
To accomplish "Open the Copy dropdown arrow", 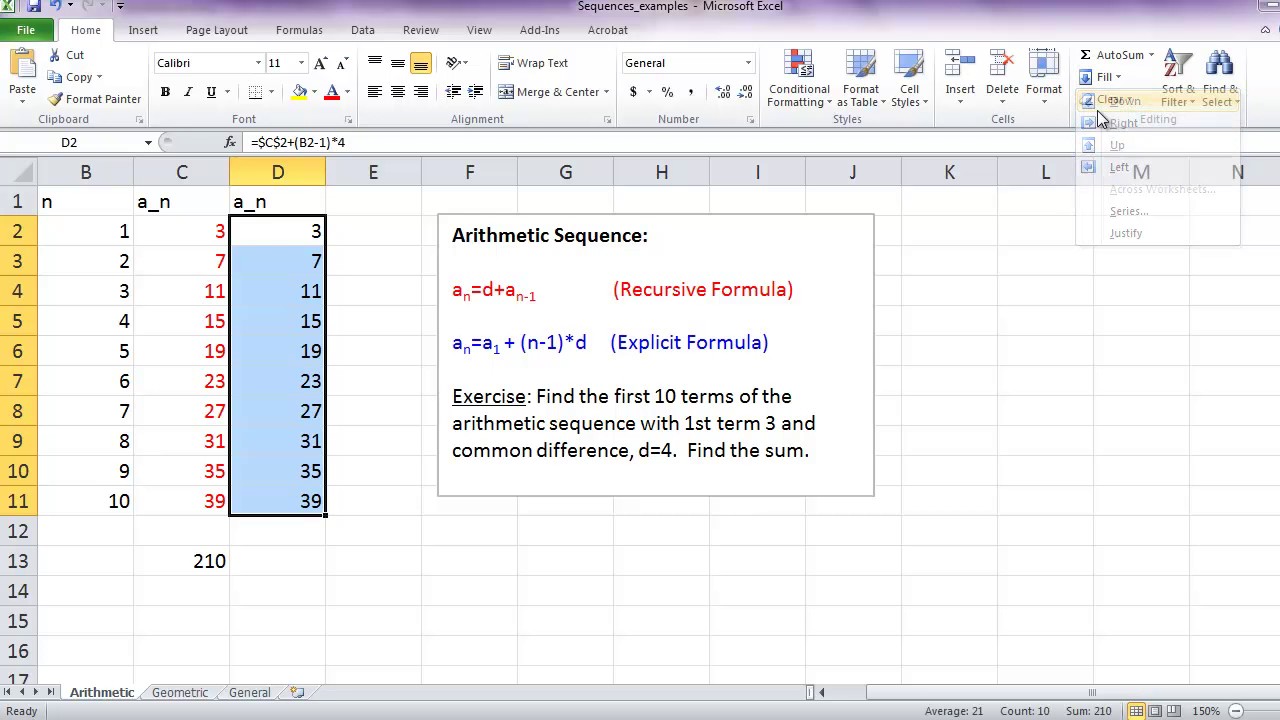I will (x=99, y=77).
